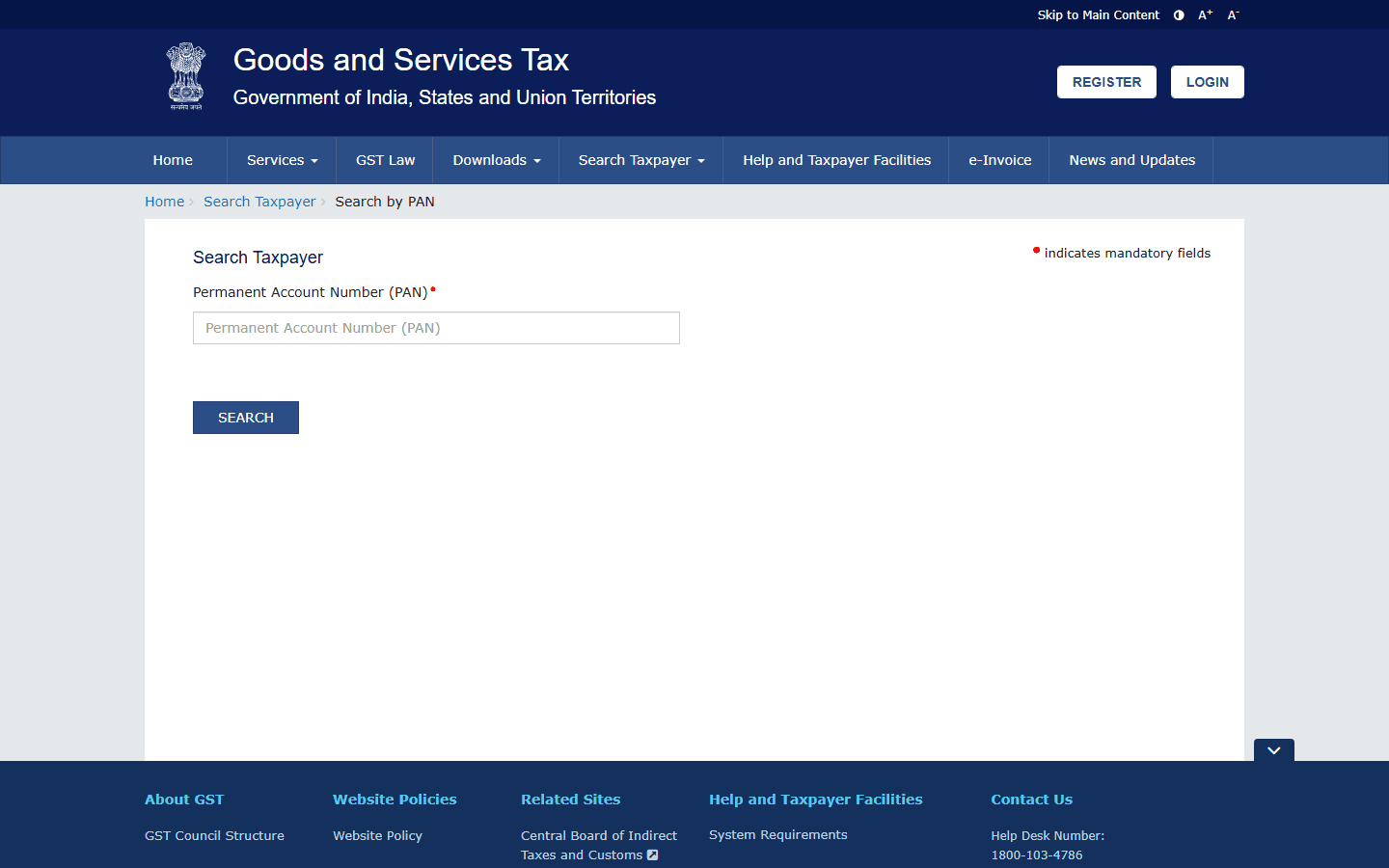Click the About GST footer heading
1389x868 pixels.
tap(184, 800)
